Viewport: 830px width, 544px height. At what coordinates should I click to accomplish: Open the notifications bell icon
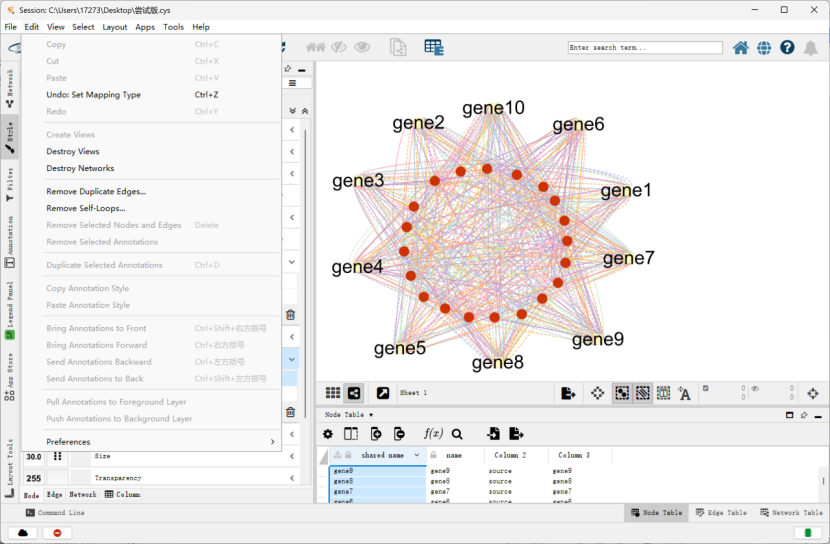pyautogui.click(x=810, y=48)
